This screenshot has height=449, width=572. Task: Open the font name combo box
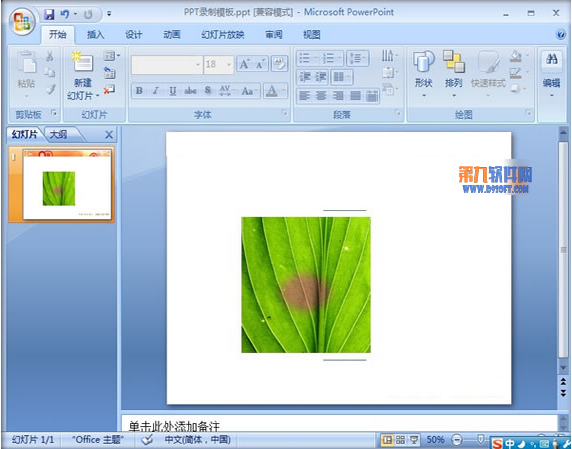click(167, 65)
